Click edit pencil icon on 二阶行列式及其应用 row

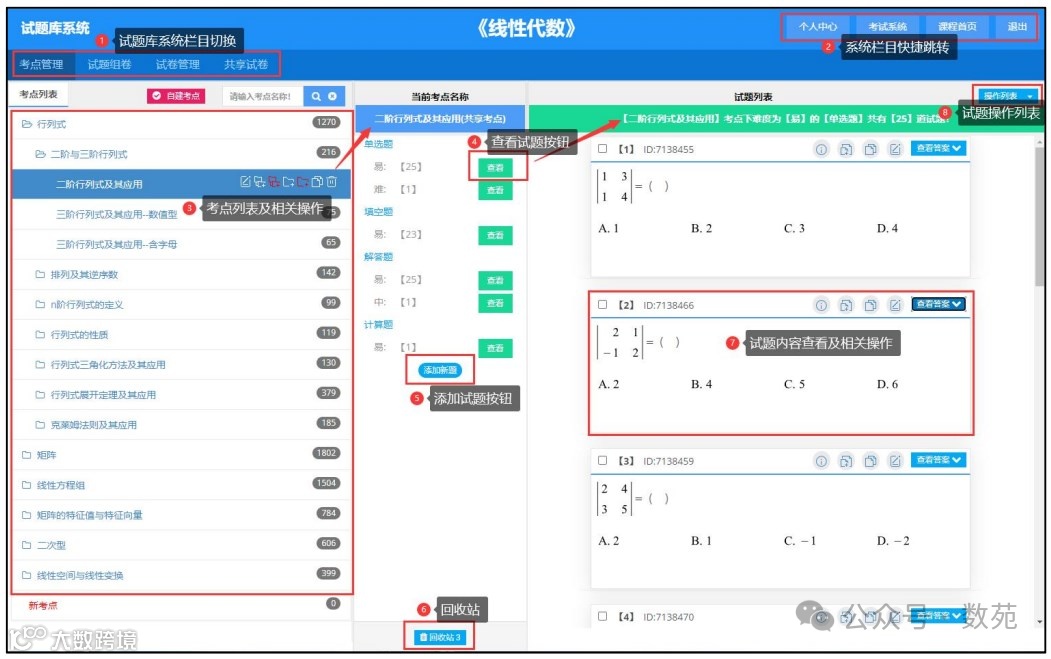245,182
